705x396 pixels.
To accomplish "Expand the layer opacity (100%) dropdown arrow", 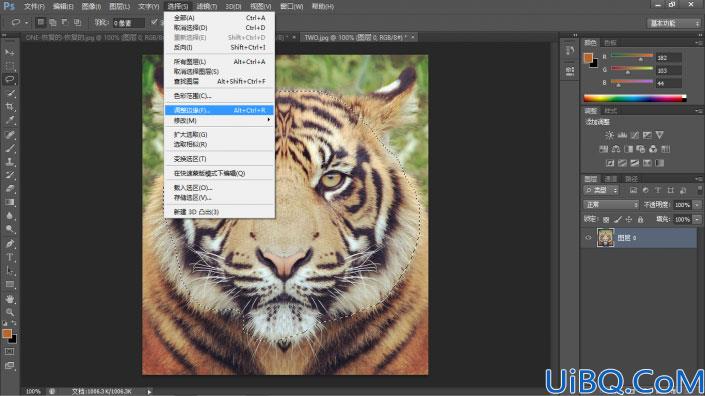I will coord(697,205).
